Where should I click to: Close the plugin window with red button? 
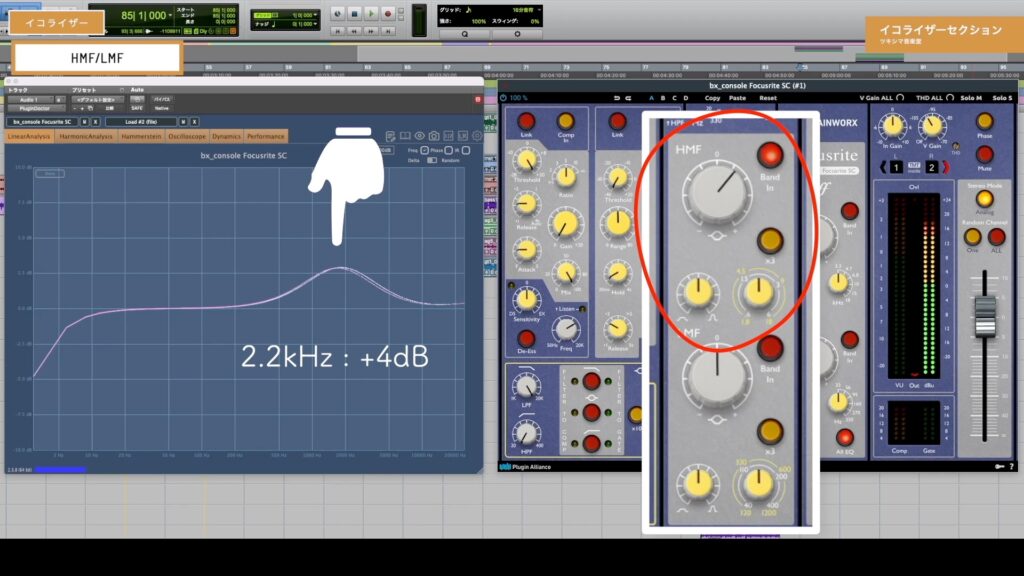click(x=477, y=99)
